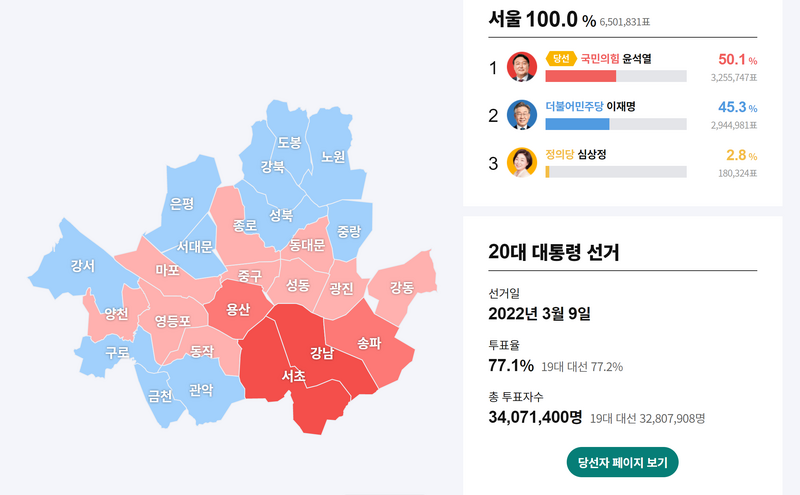Click Lee Jae-myung's candidate portrait
800x495 pixels.
click(x=523, y=115)
